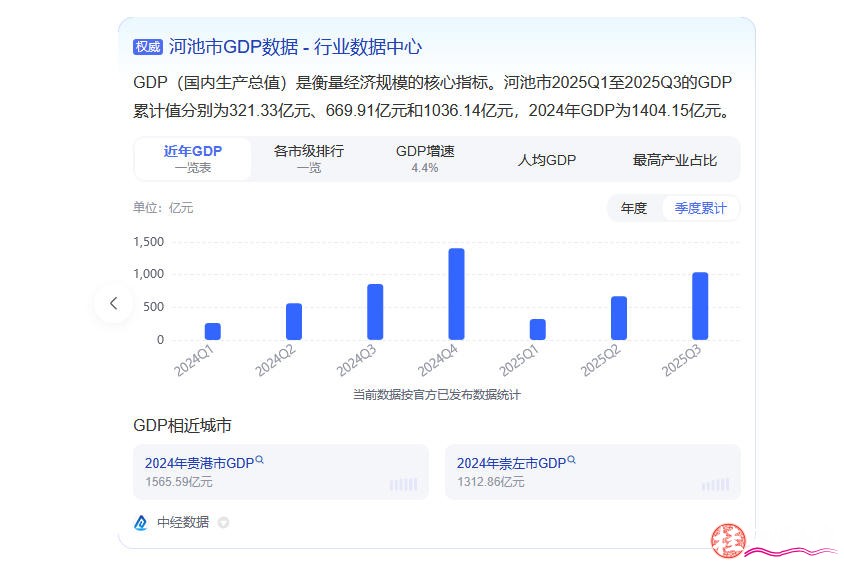Viewport: 844px width, 566px height.
Task: Click the red seal stamp icon
Action: point(728,541)
